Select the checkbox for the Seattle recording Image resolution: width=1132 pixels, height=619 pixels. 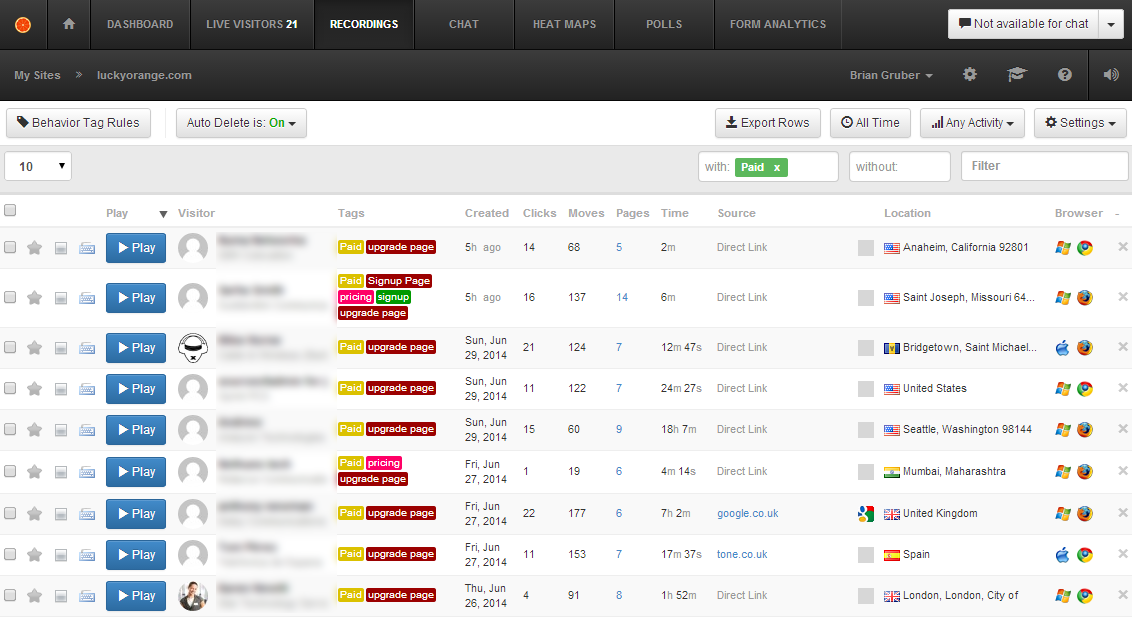(10, 429)
